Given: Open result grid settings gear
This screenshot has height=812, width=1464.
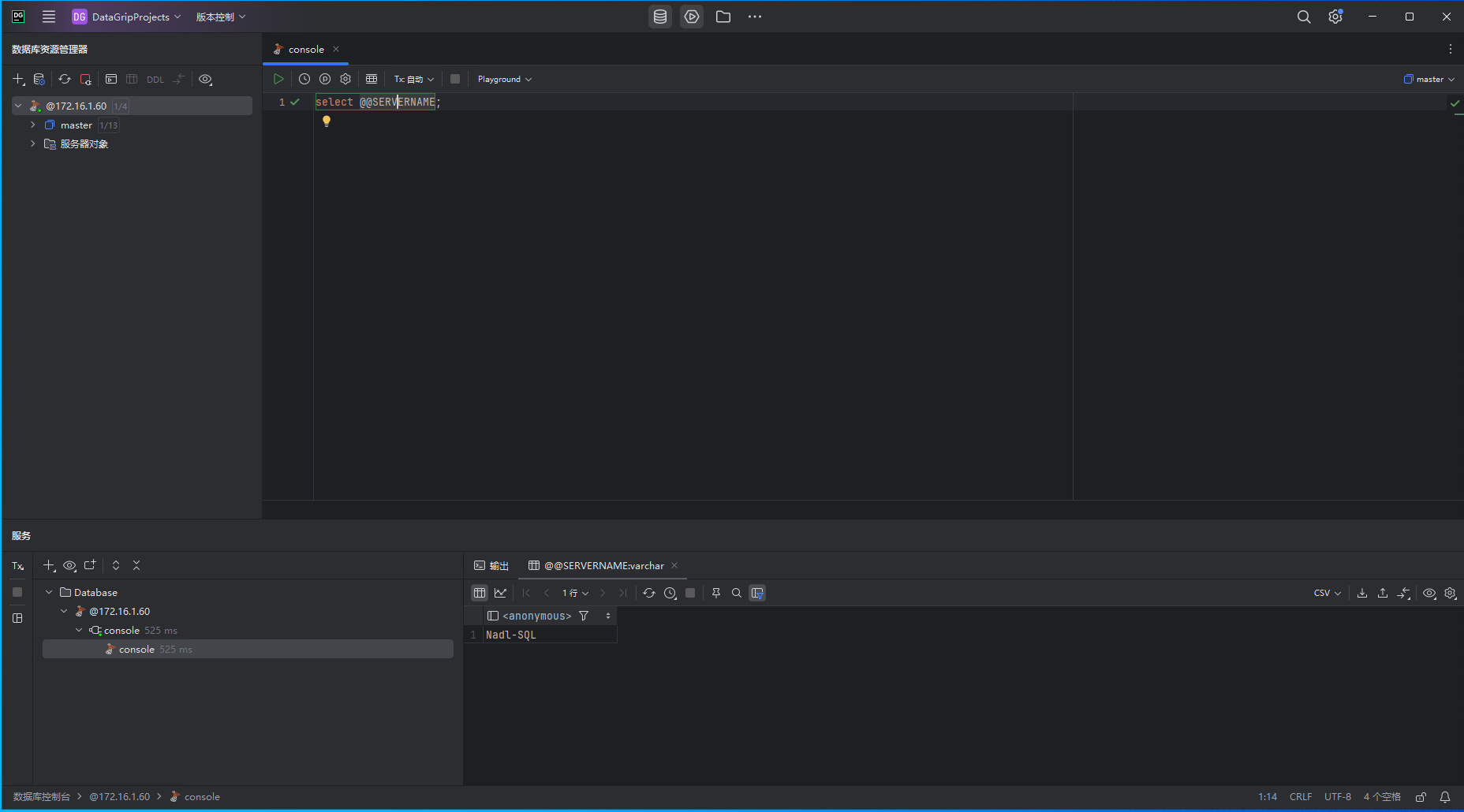Looking at the screenshot, I should (x=1450, y=593).
